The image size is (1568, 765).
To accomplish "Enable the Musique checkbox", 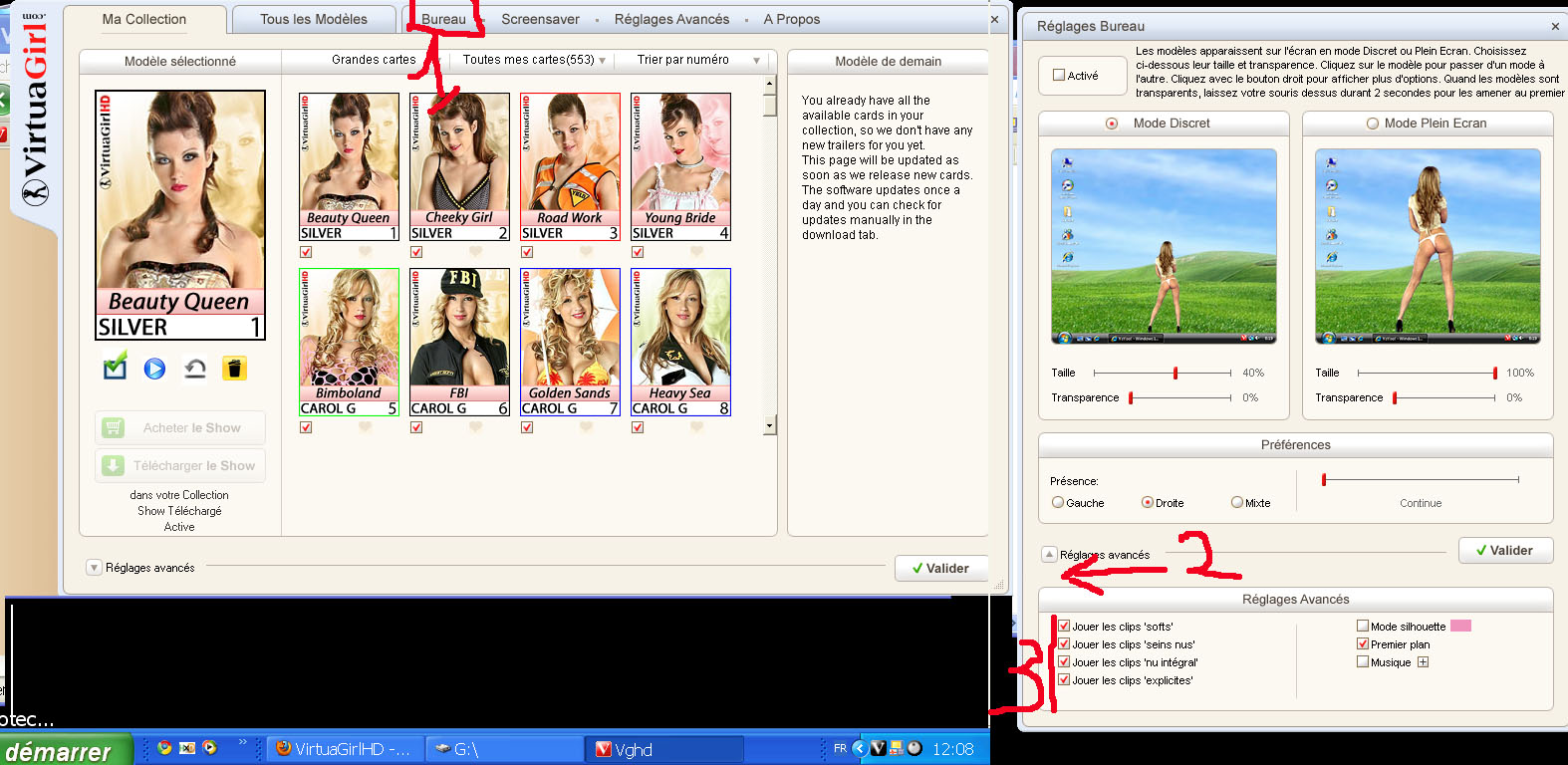I will [1363, 662].
